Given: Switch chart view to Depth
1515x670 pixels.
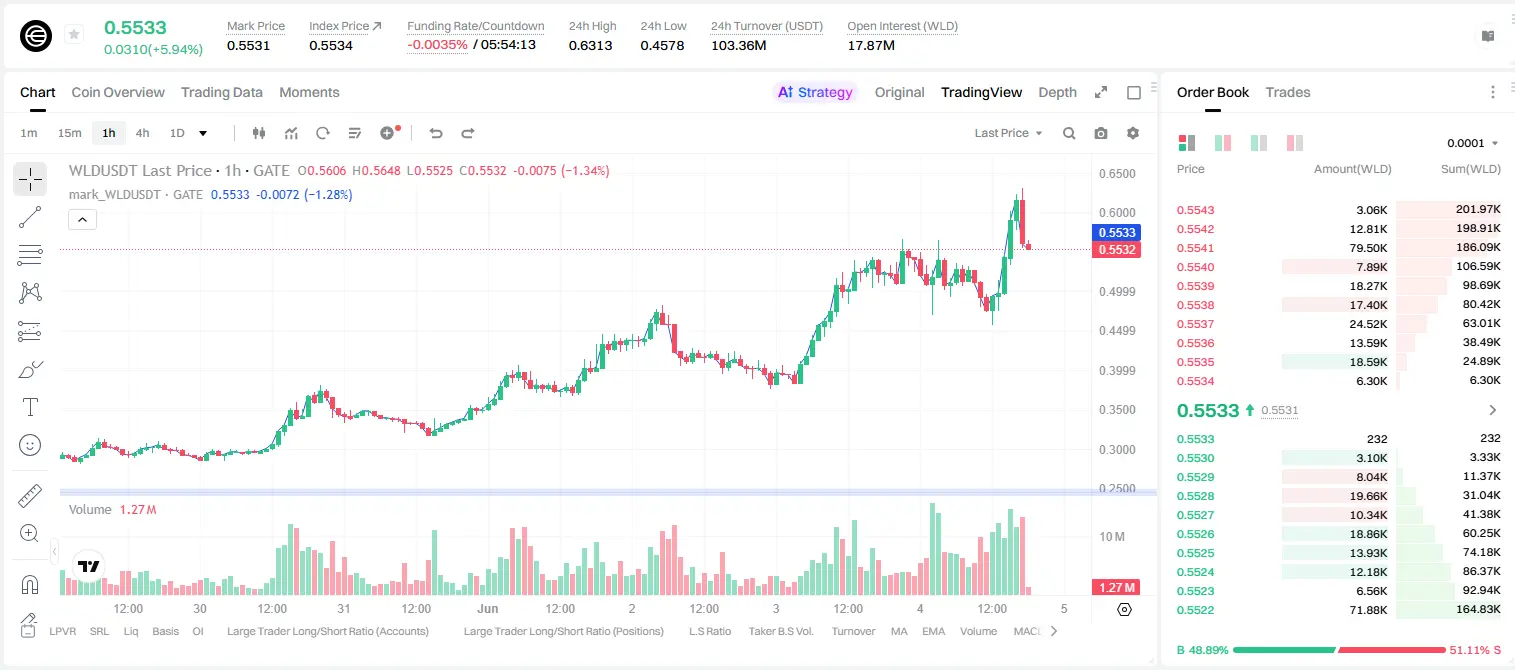Looking at the screenshot, I should coord(1057,92).
